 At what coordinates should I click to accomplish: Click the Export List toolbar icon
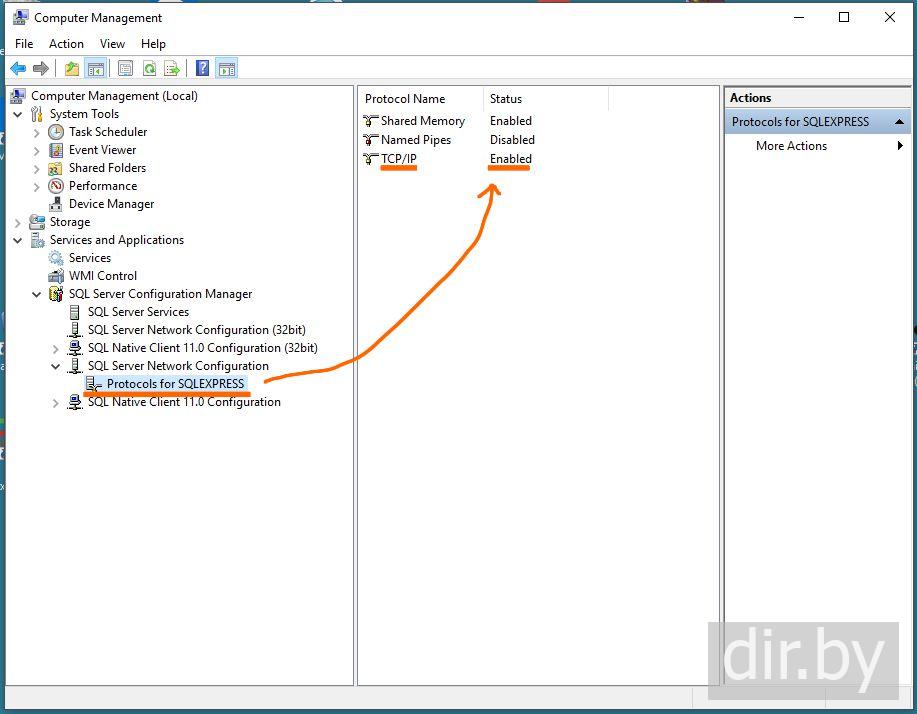click(x=172, y=68)
